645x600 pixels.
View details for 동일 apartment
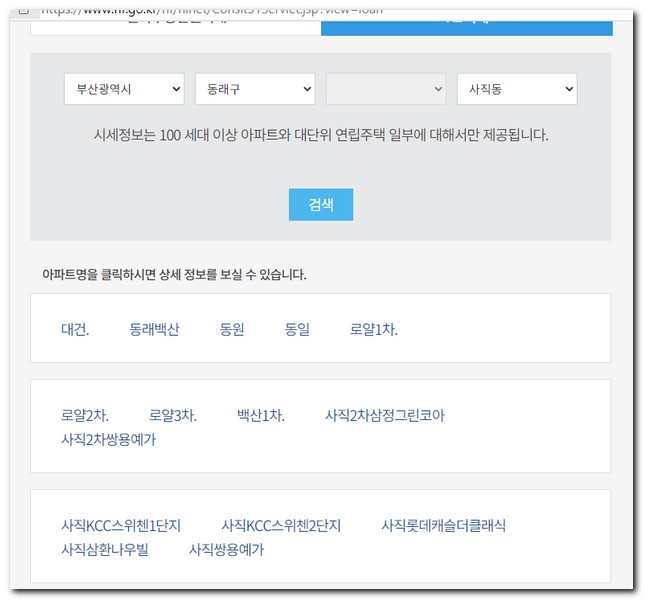tap(297, 329)
